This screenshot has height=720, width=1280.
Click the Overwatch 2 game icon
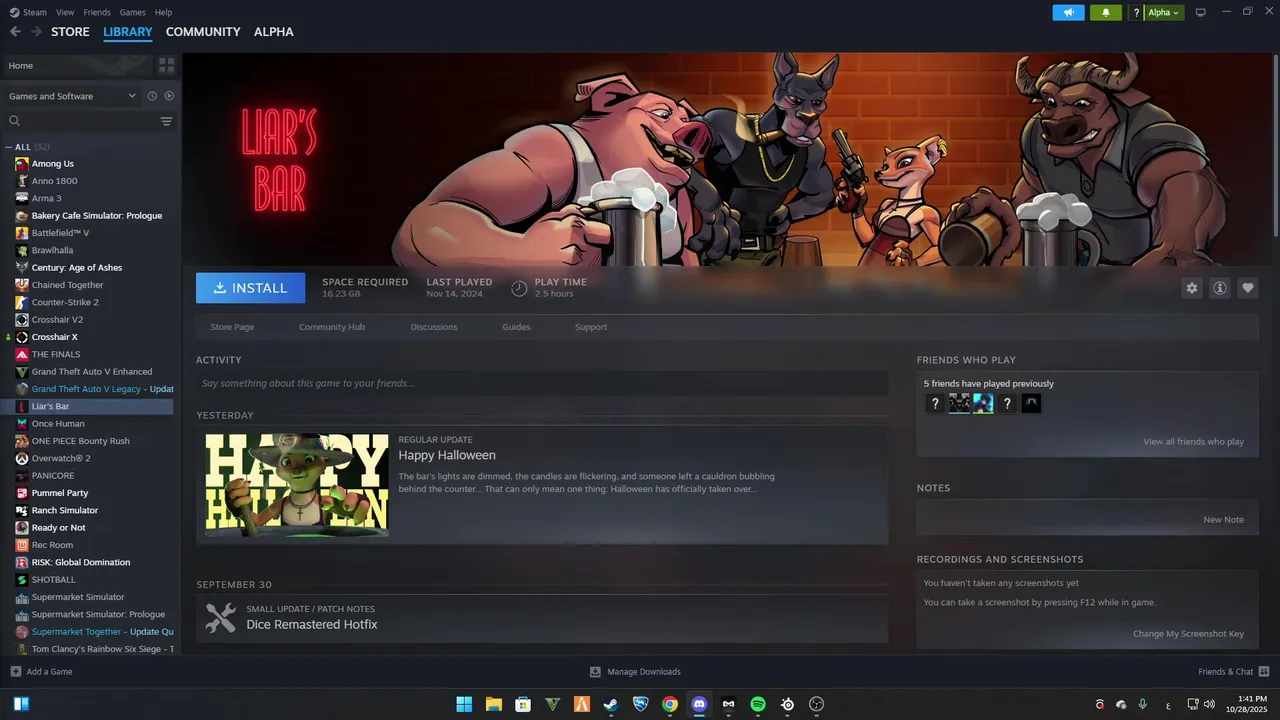22,458
